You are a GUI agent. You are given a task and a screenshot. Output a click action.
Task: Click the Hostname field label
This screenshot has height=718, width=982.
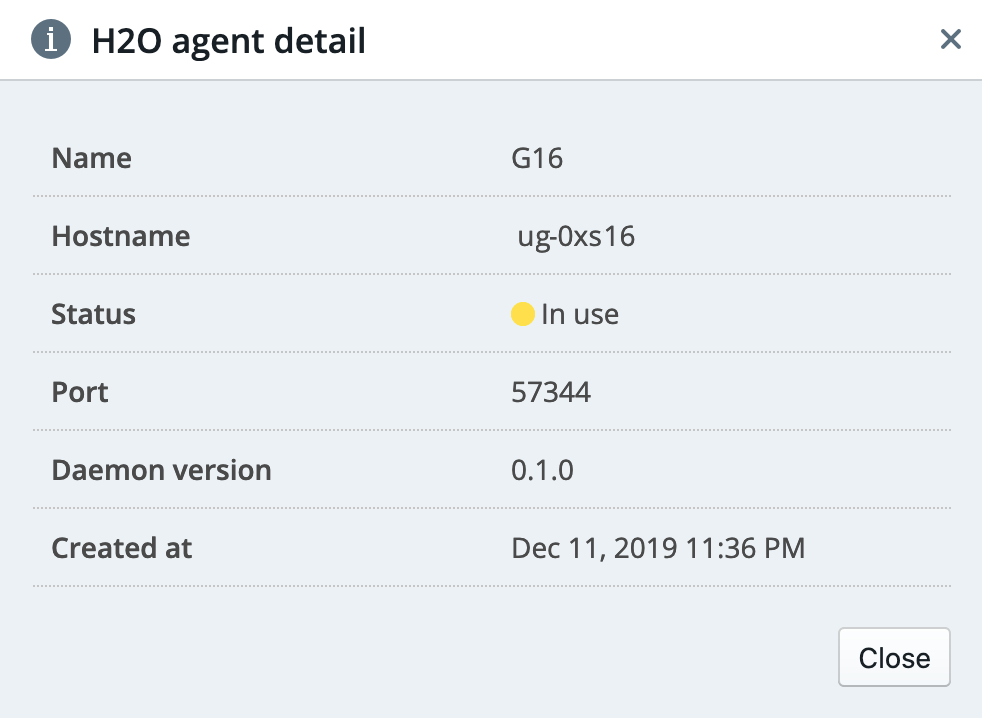click(121, 236)
